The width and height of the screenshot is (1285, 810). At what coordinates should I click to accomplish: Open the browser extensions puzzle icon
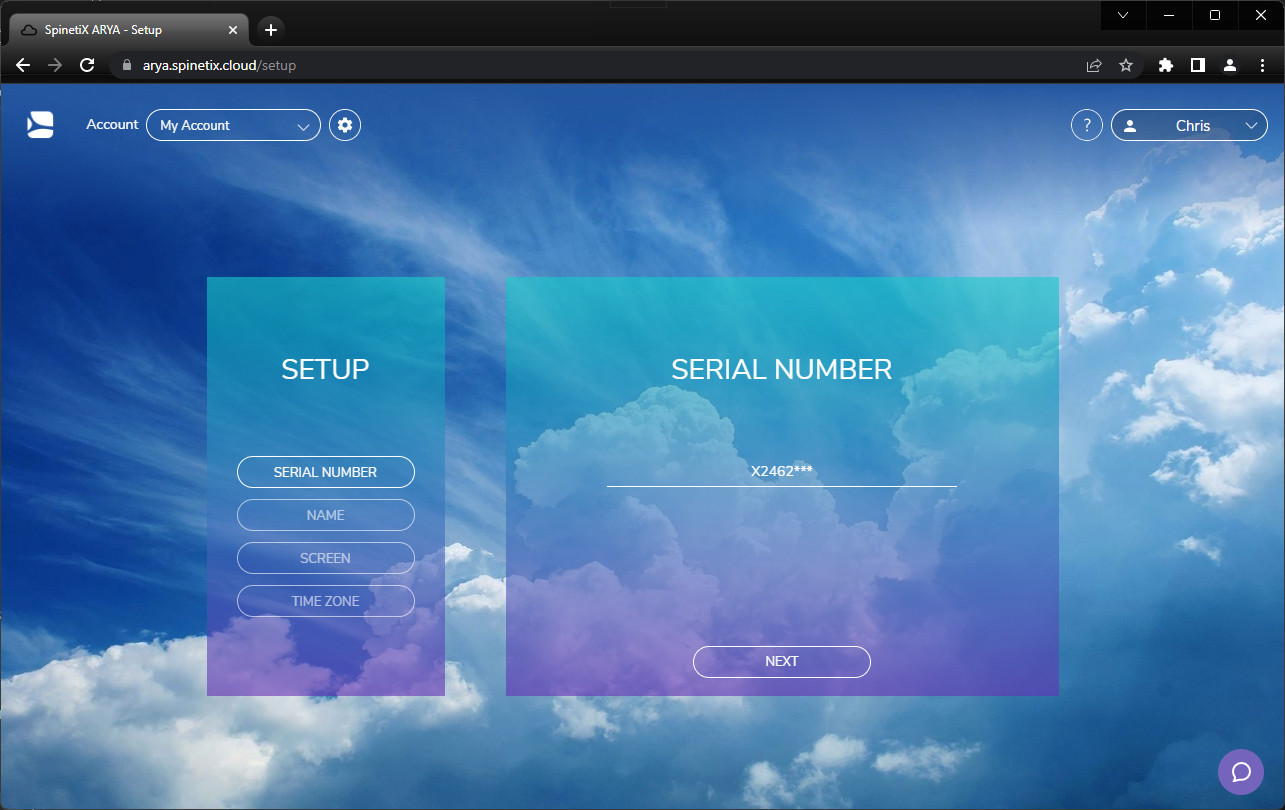click(1165, 64)
